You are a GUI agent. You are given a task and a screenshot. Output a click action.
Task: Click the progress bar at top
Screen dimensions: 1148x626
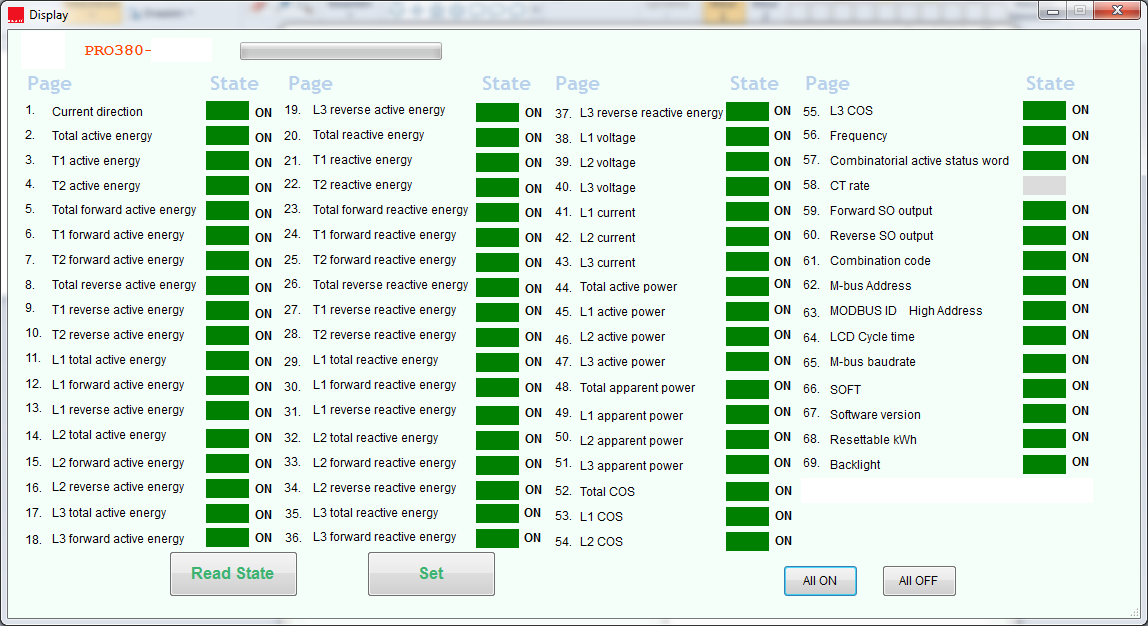pyautogui.click(x=340, y=51)
